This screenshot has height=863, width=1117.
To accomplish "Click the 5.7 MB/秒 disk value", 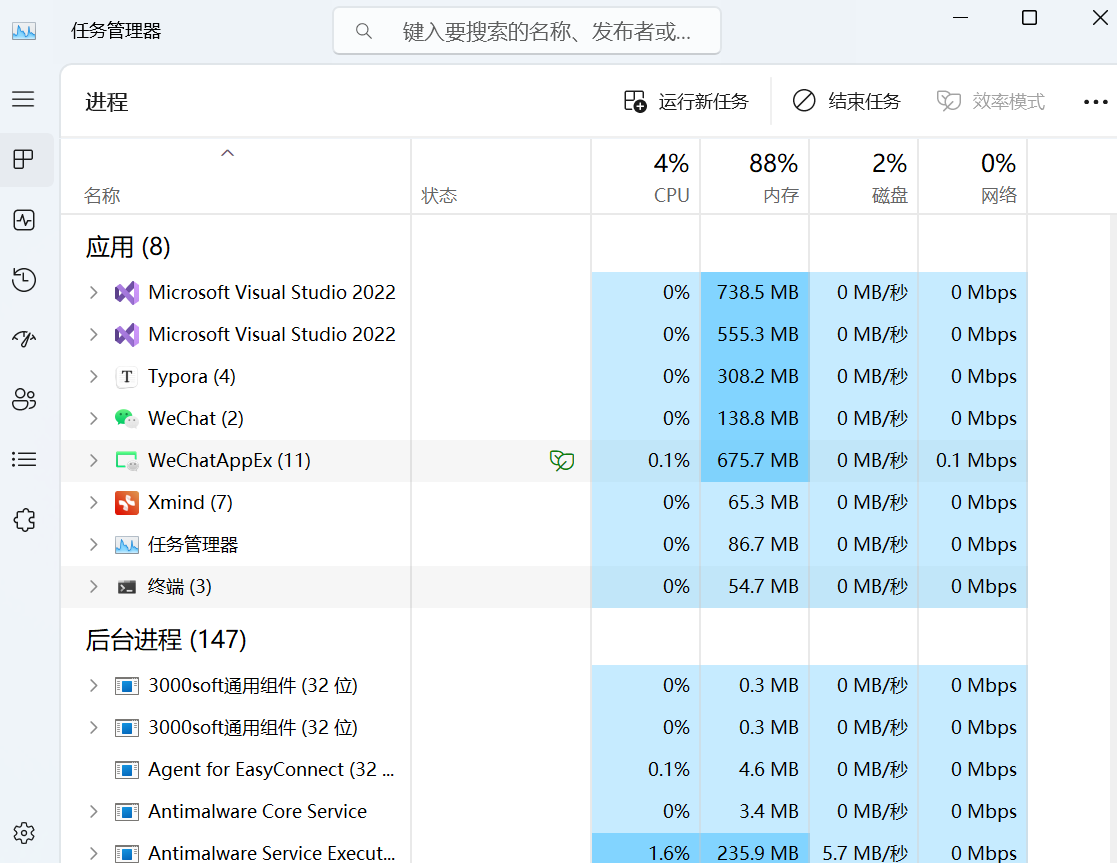I will point(866,852).
